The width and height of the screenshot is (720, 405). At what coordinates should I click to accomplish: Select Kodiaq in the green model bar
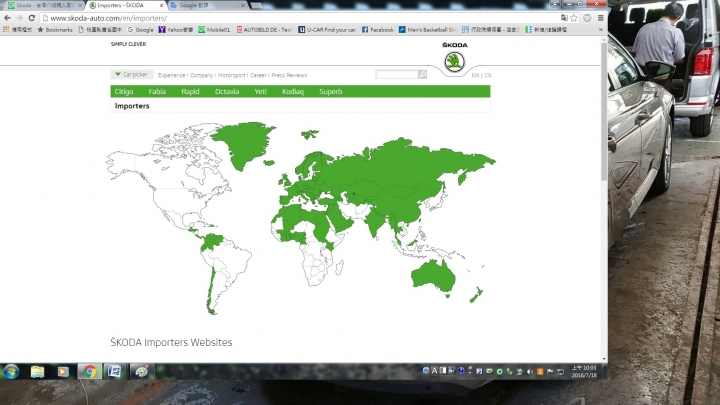[x=293, y=91]
